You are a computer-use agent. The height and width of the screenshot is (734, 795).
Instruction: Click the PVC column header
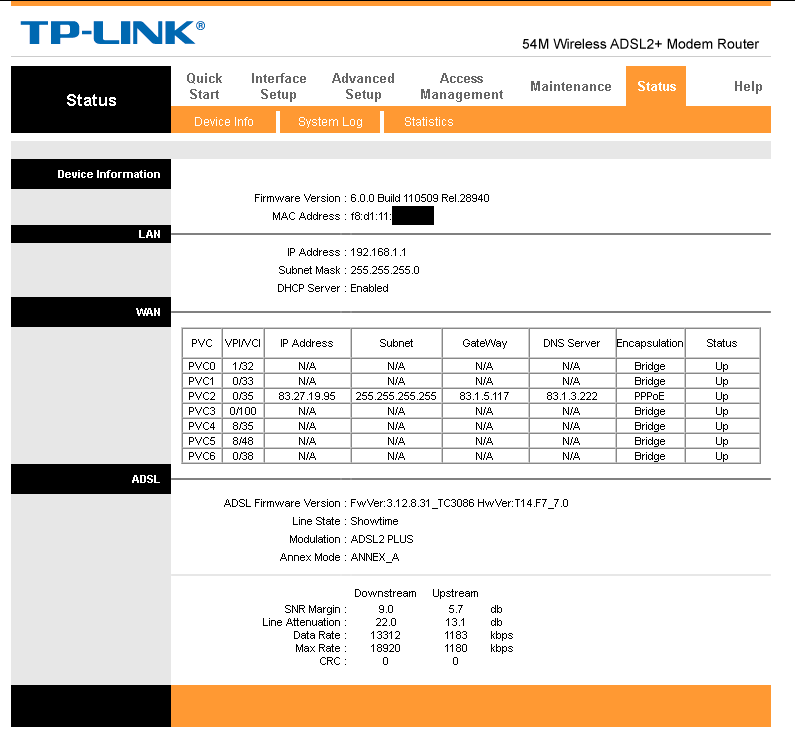(x=202, y=343)
